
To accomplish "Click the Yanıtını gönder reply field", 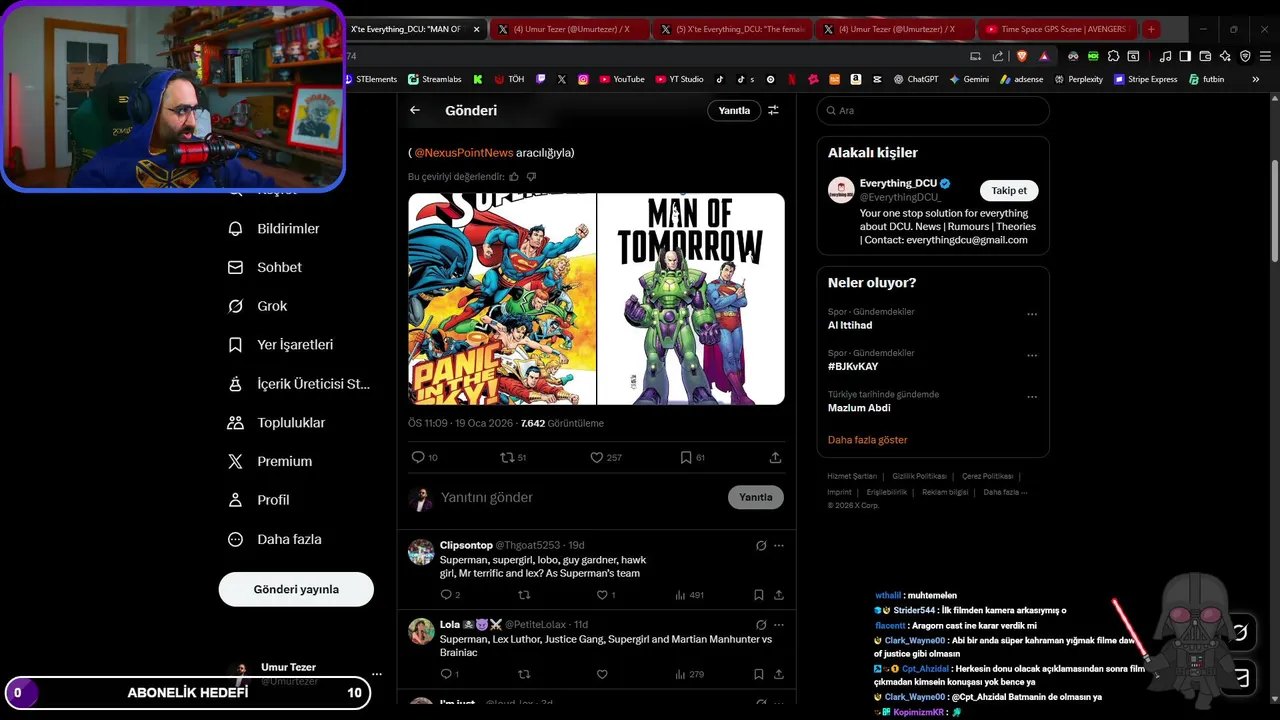I will (x=580, y=497).
